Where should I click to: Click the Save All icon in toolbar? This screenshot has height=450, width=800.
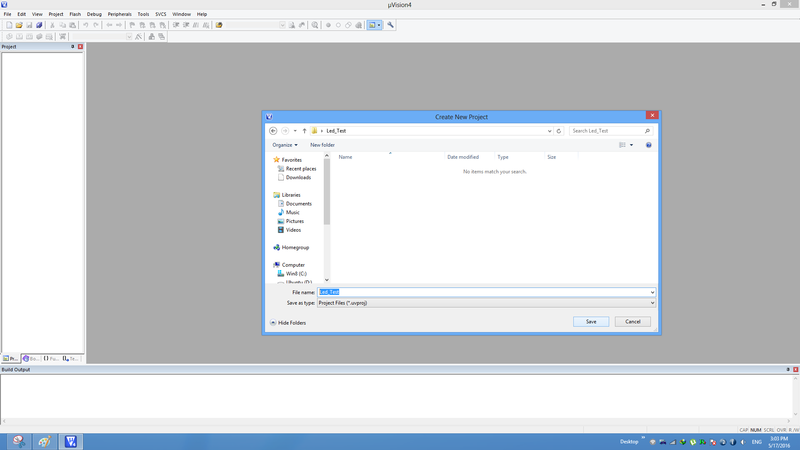click(39, 25)
